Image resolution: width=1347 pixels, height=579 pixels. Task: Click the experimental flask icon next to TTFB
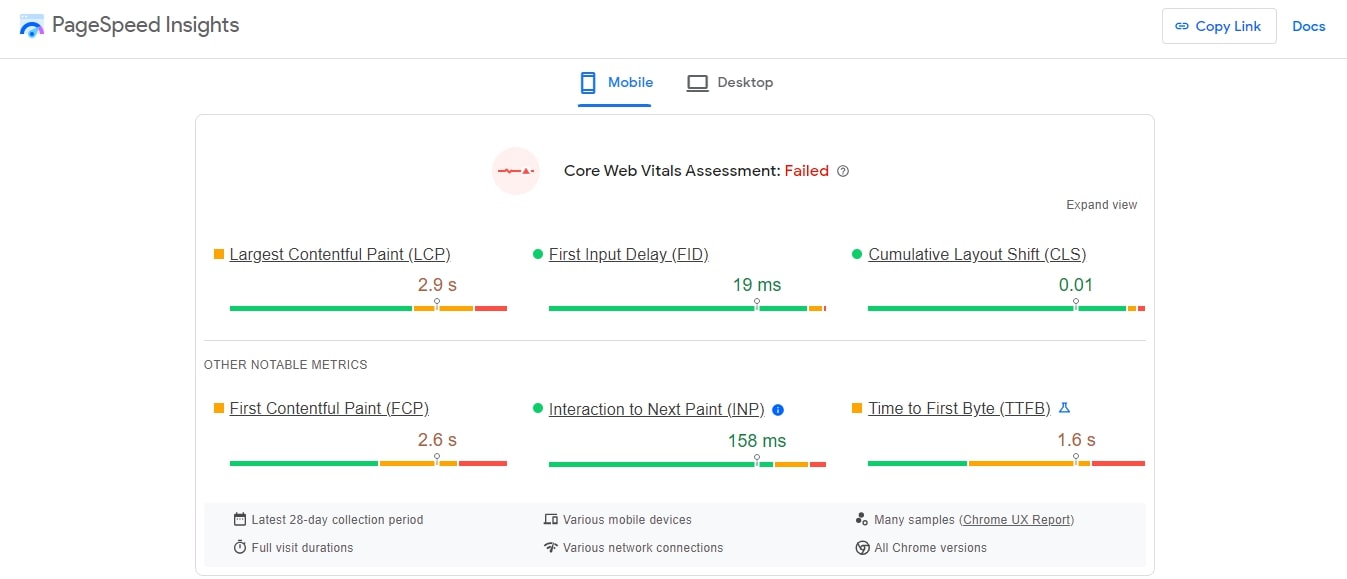click(x=1064, y=408)
